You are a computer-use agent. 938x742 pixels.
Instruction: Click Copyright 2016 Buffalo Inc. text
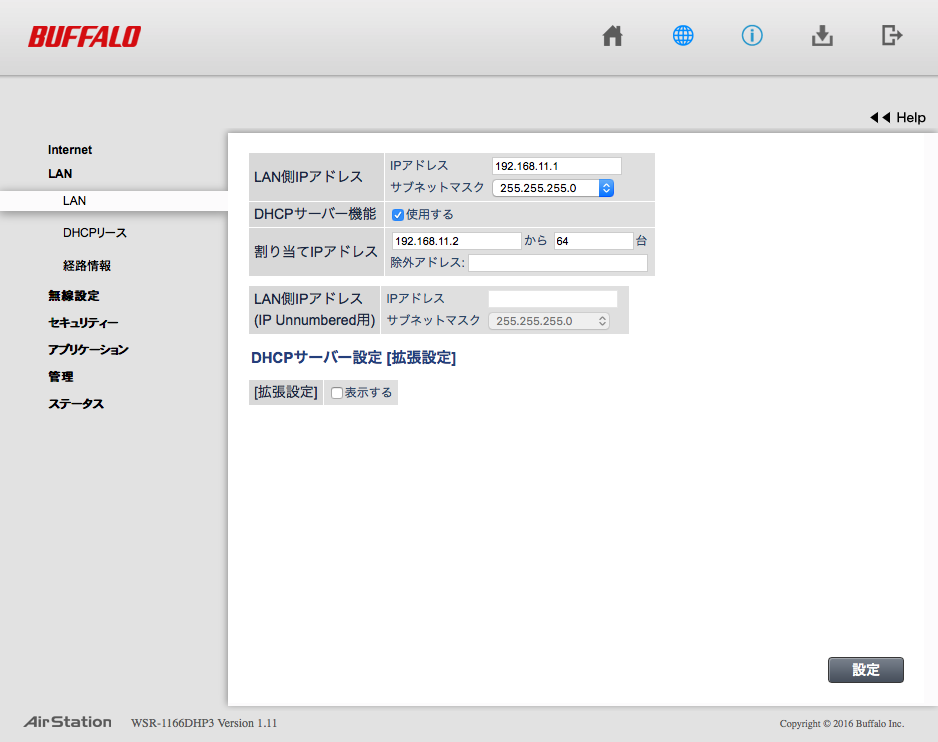pyautogui.click(x=842, y=723)
